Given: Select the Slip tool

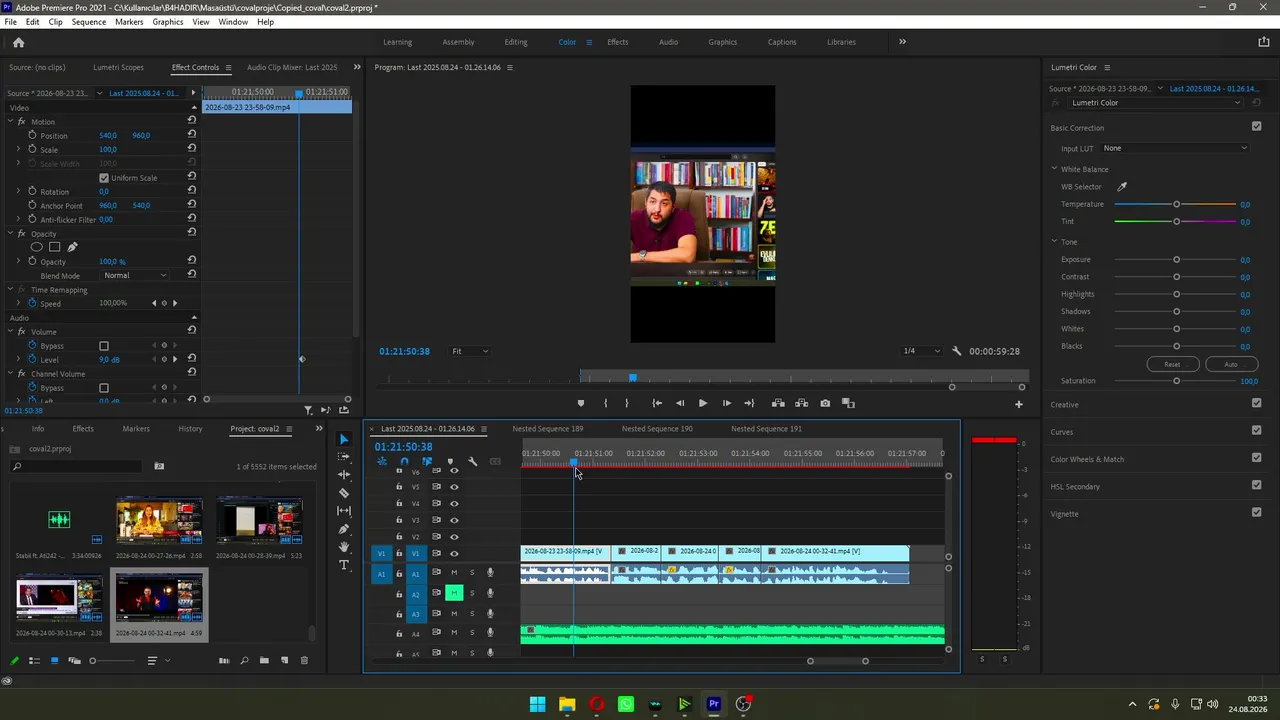Looking at the screenshot, I should (344, 511).
